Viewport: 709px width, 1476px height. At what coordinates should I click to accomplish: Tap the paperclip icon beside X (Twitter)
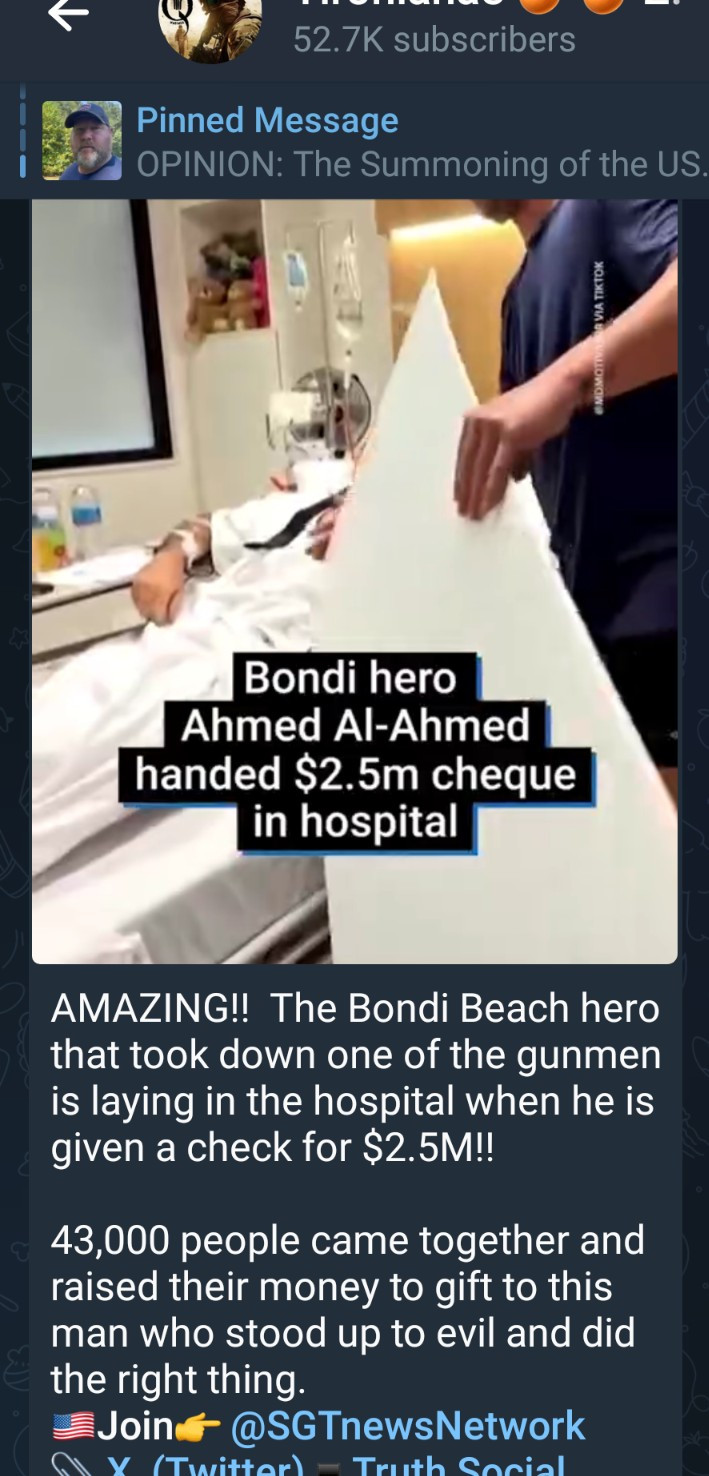[73, 1467]
